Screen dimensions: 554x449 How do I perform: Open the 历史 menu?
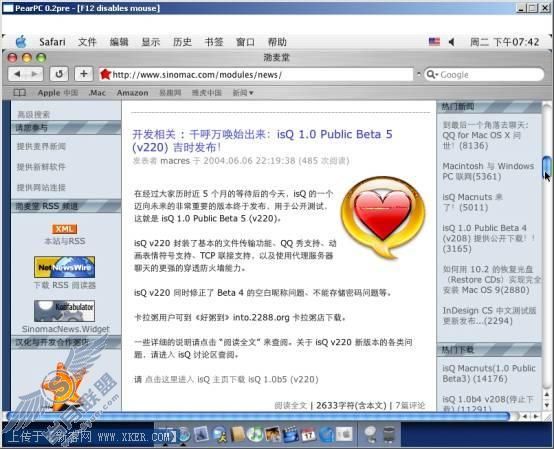point(182,42)
